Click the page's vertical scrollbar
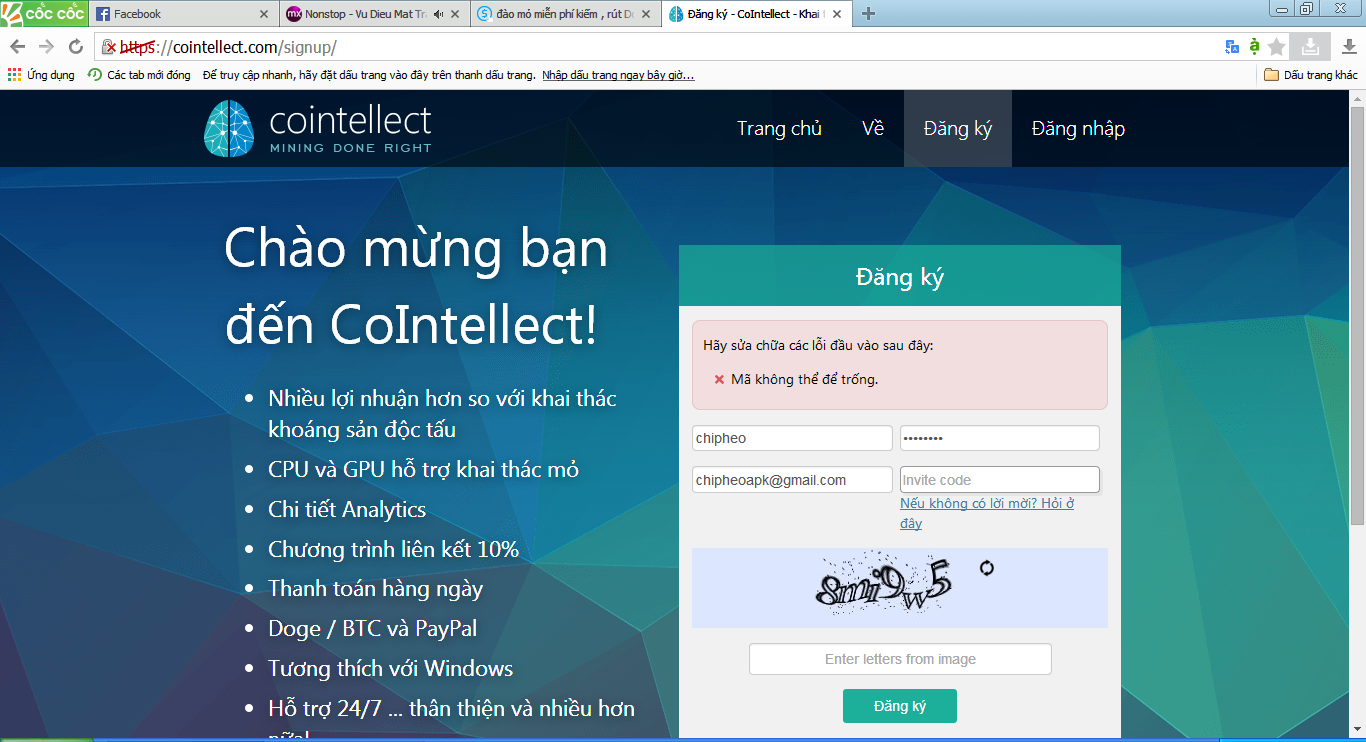 (1357, 315)
